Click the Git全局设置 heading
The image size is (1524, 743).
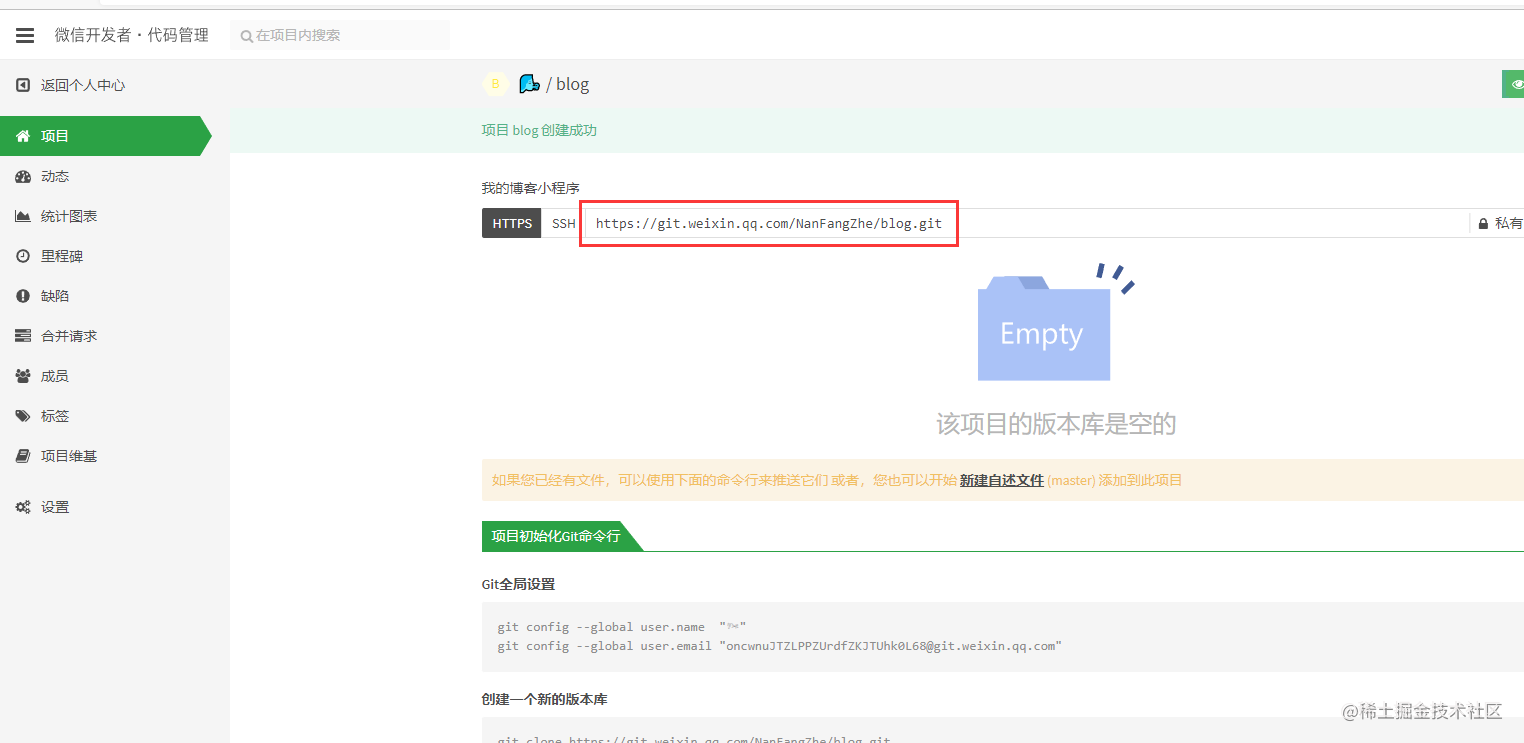point(518,584)
